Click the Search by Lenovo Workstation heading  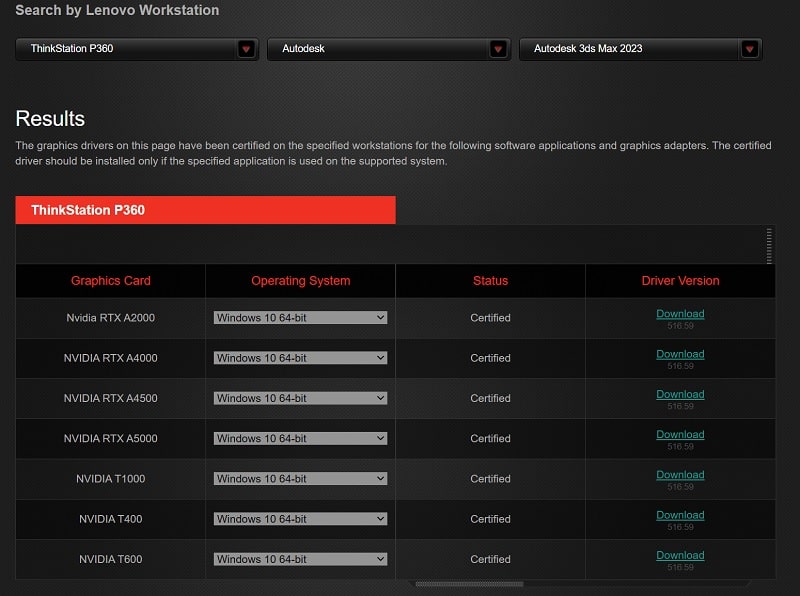(x=117, y=10)
